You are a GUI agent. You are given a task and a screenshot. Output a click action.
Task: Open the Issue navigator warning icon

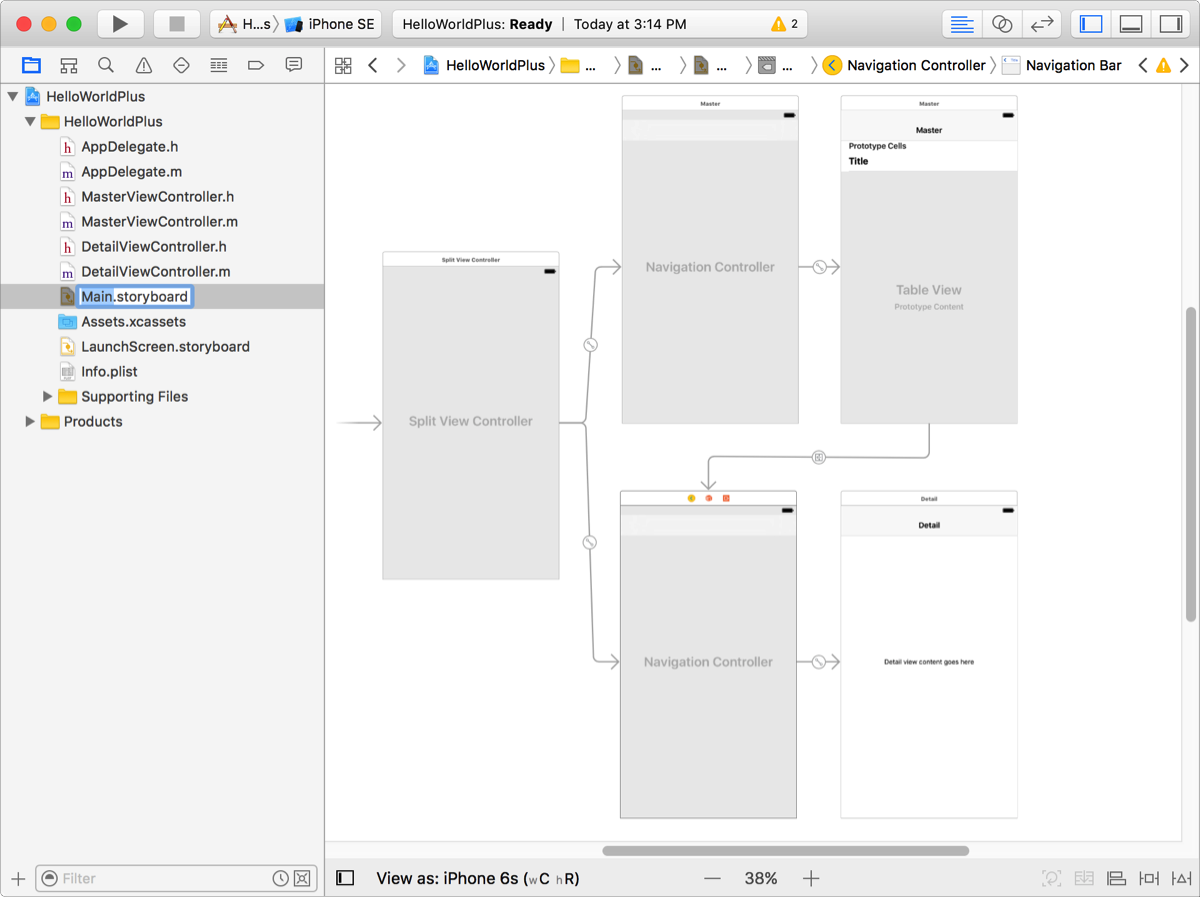(x=144, y=65)
